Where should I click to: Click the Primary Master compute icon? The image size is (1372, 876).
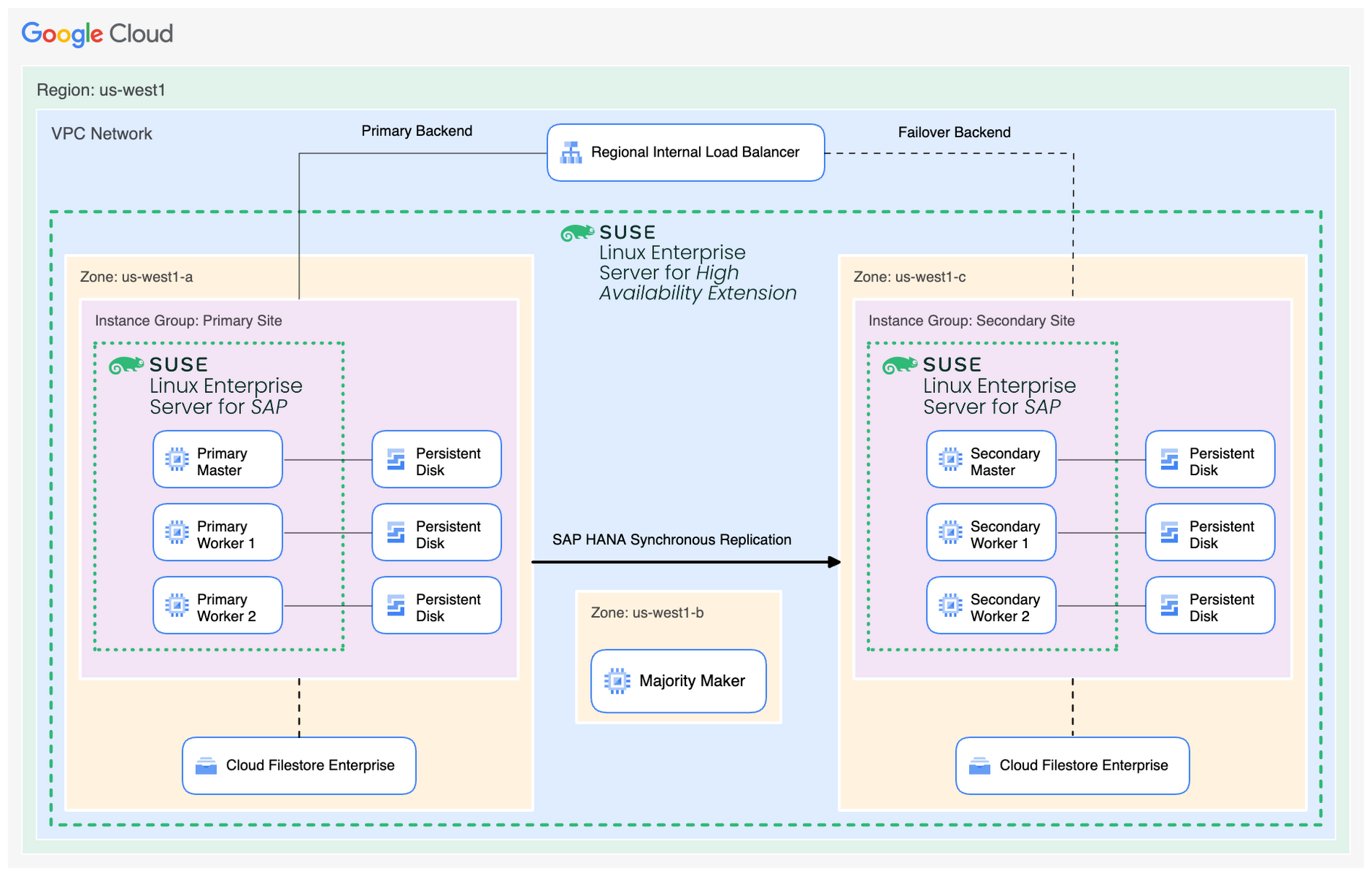click(x=177, y=459)
